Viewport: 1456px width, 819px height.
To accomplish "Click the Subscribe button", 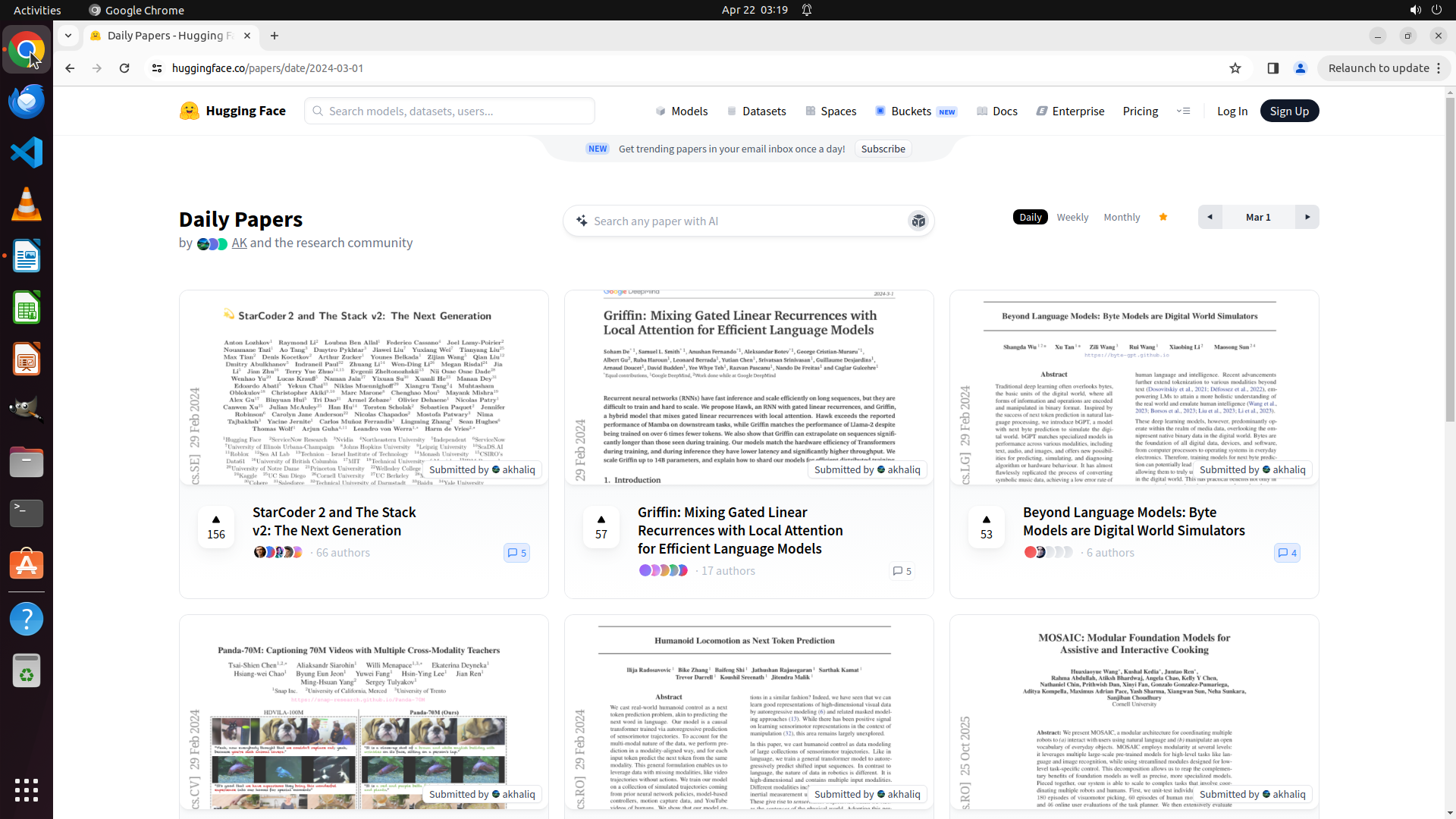I will tap(883, 149).
